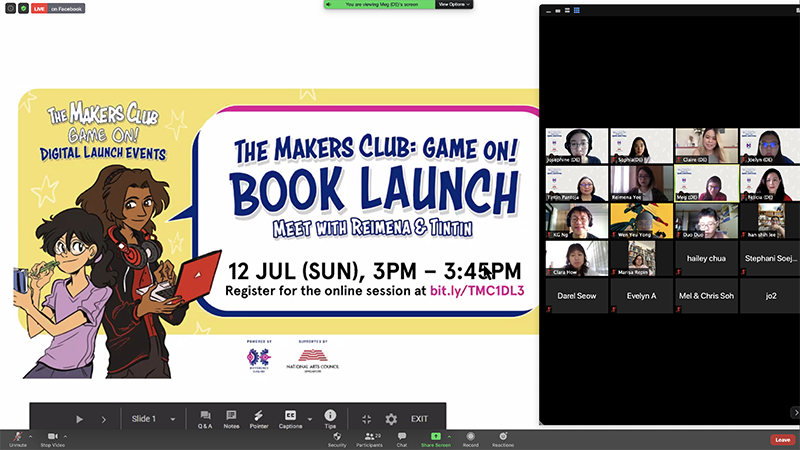The image size is (800, 450).
Task: Start recording with Record button
Action: point(470,439)
